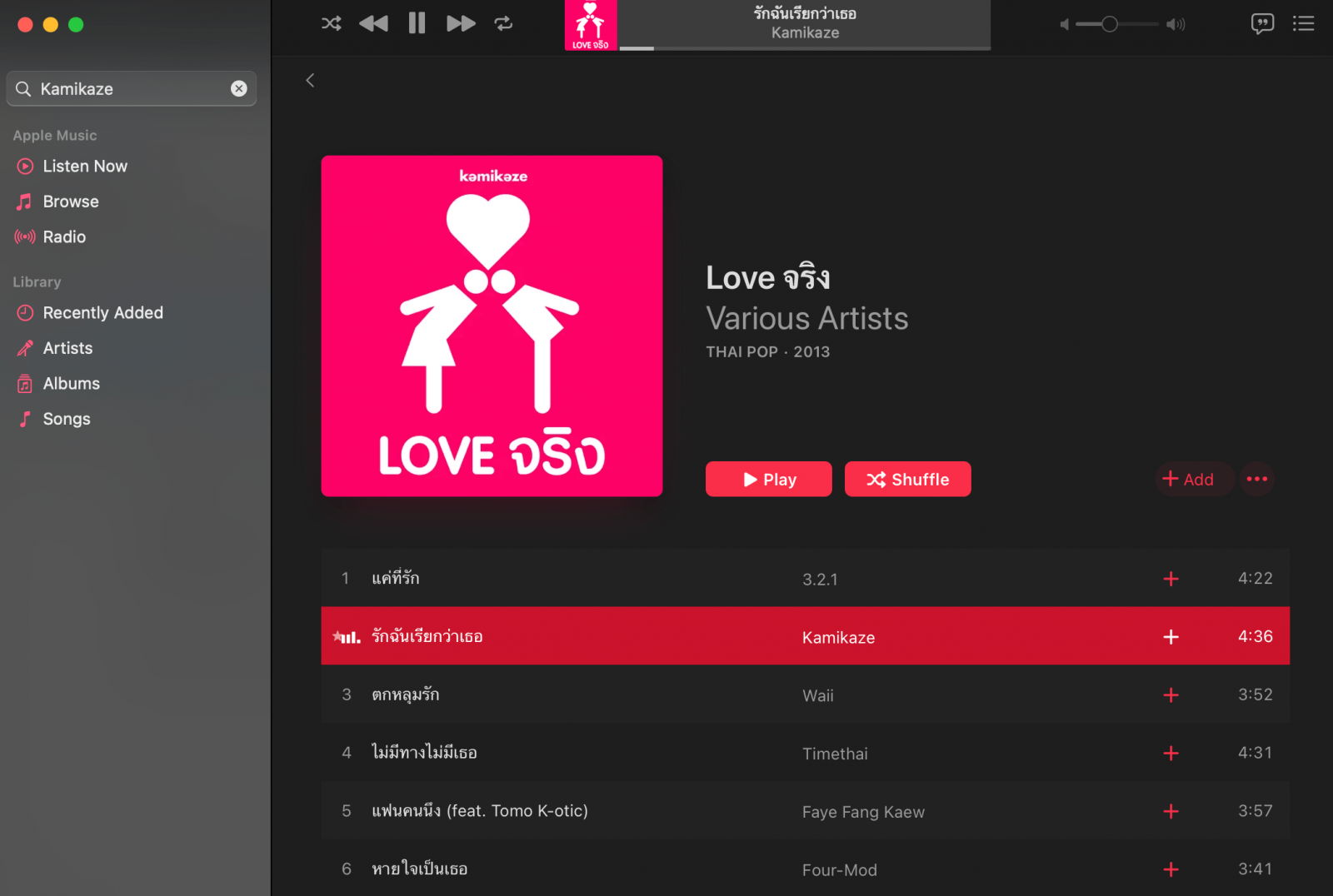Click the Various Artists link
The width and height of the screenshot is (1333, 896).
806,319
